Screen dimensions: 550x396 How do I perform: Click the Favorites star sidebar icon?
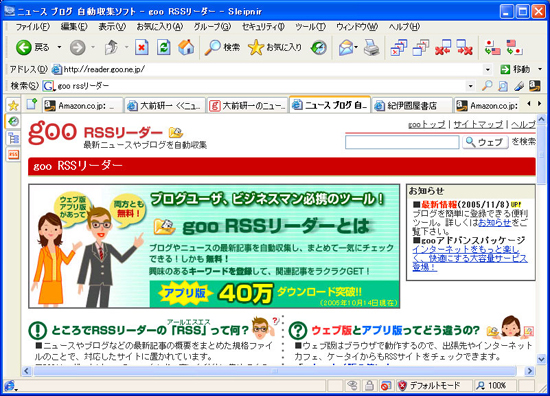(x=13, y=105)
